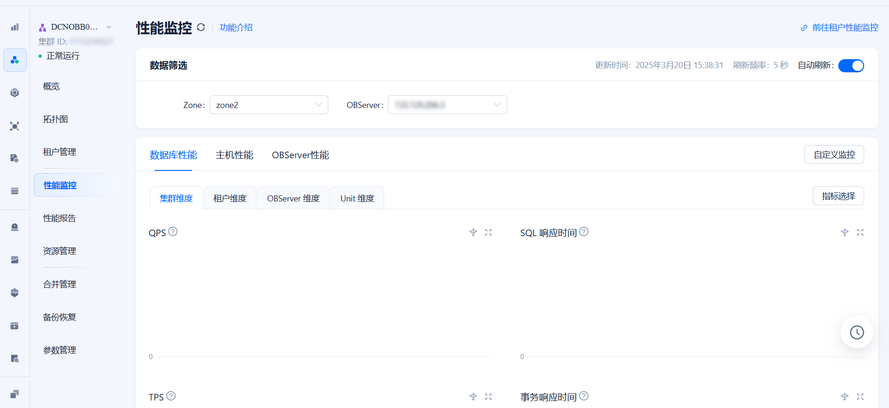Expand the cluster name switcher dropdown

[x=108, y=27]
